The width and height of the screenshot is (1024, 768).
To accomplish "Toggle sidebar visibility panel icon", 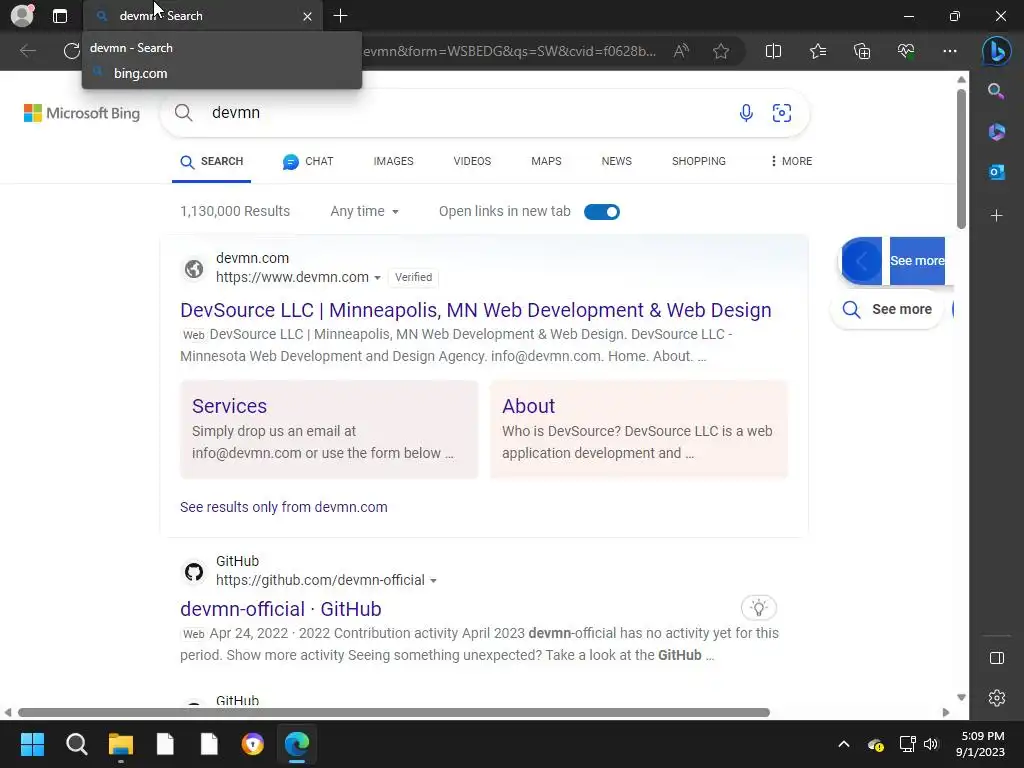I will (997, 658).
